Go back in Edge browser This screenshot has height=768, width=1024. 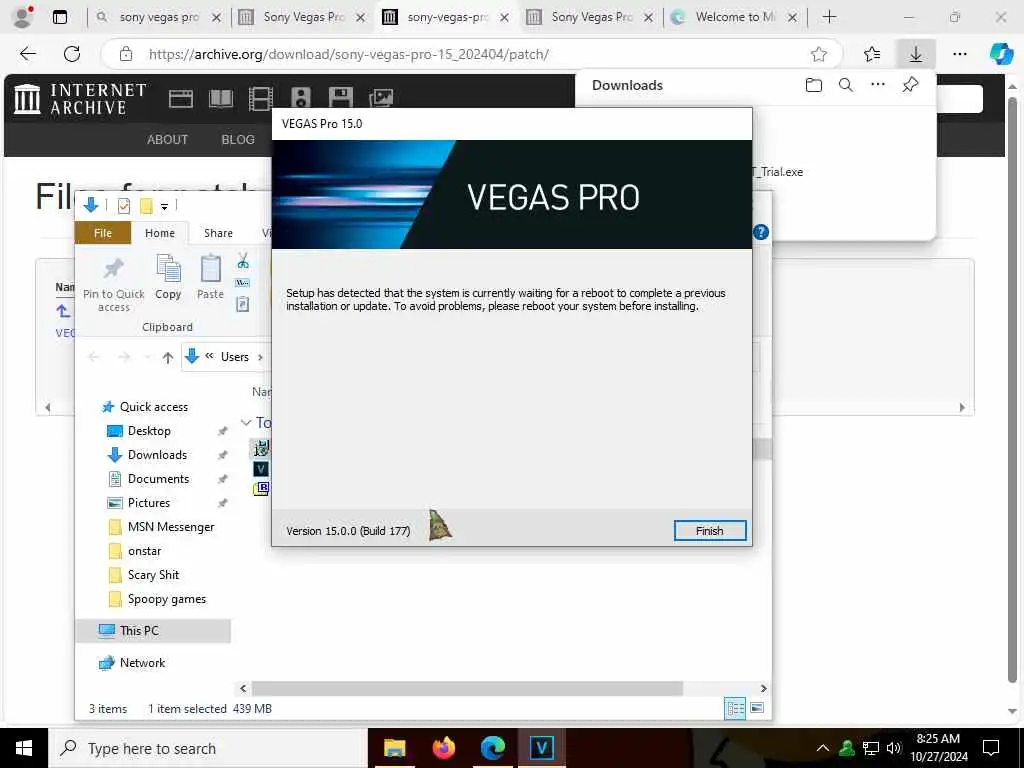click(x=28, y=54)
